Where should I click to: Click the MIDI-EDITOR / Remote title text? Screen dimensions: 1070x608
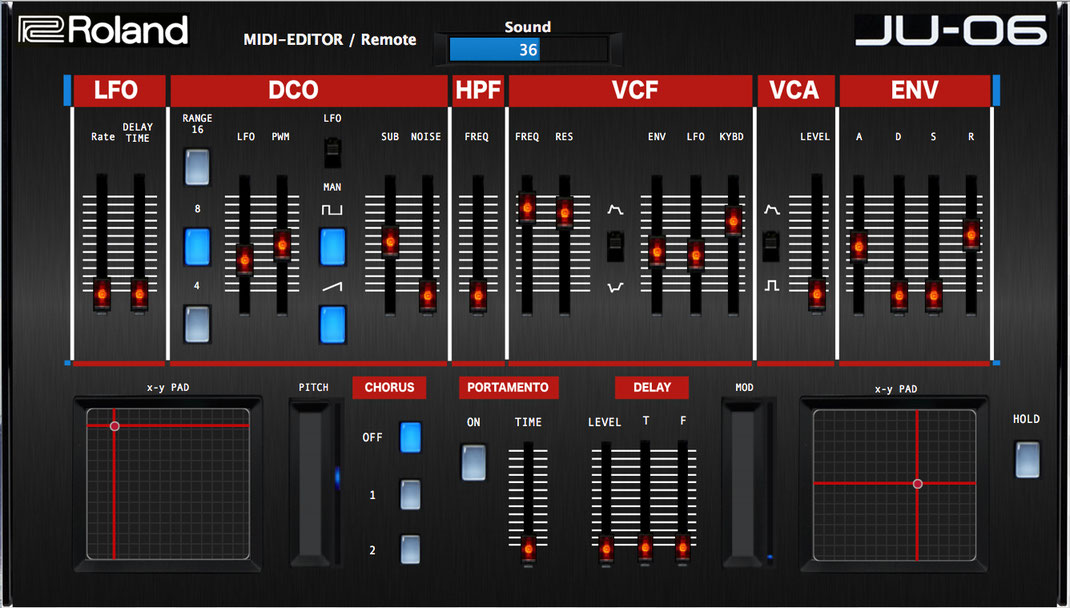[330, 40]
